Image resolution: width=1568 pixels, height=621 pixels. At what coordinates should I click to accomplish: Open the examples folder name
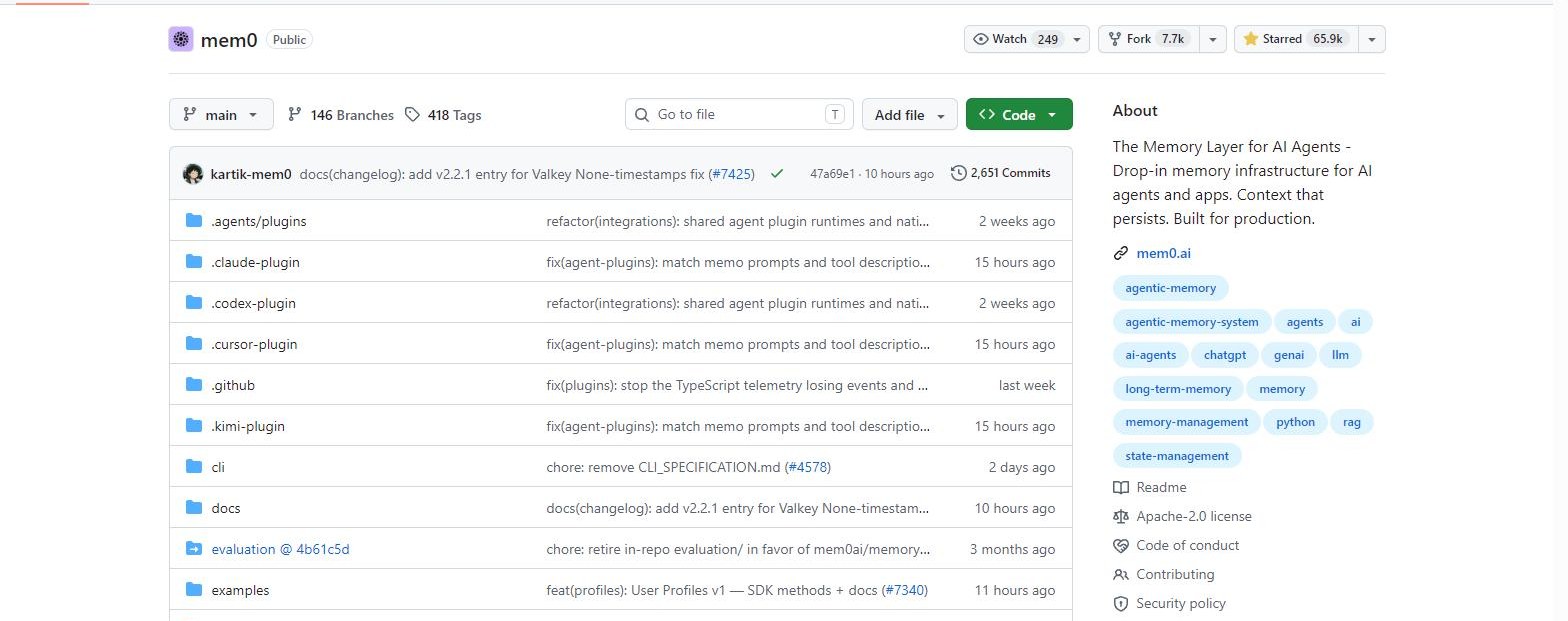tap(240, 590)
